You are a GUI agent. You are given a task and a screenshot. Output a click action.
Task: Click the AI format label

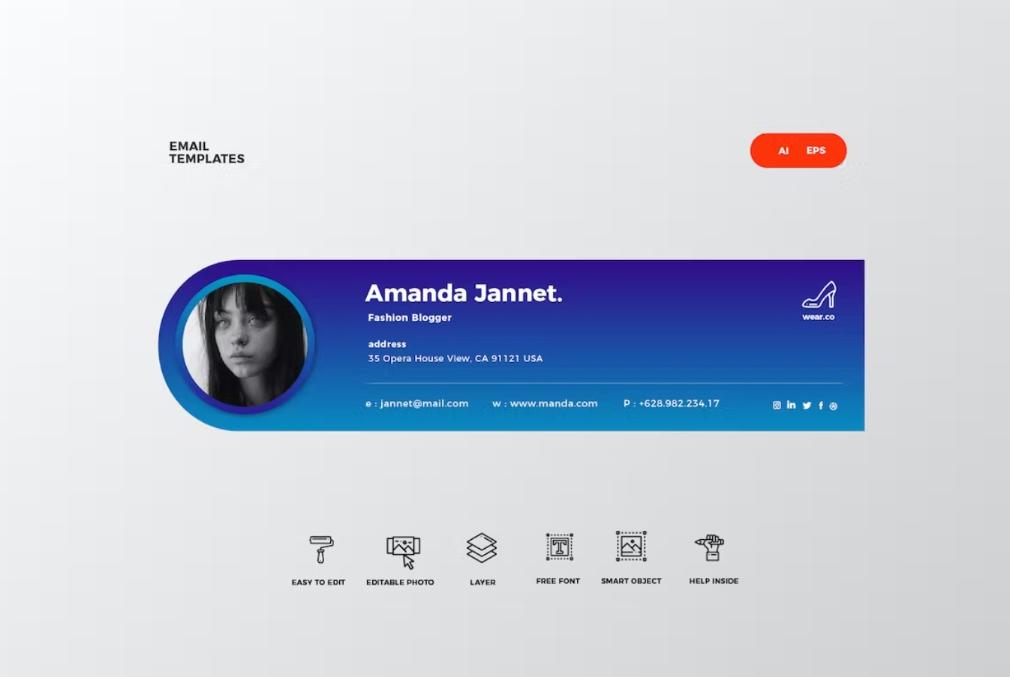(783, 151)
